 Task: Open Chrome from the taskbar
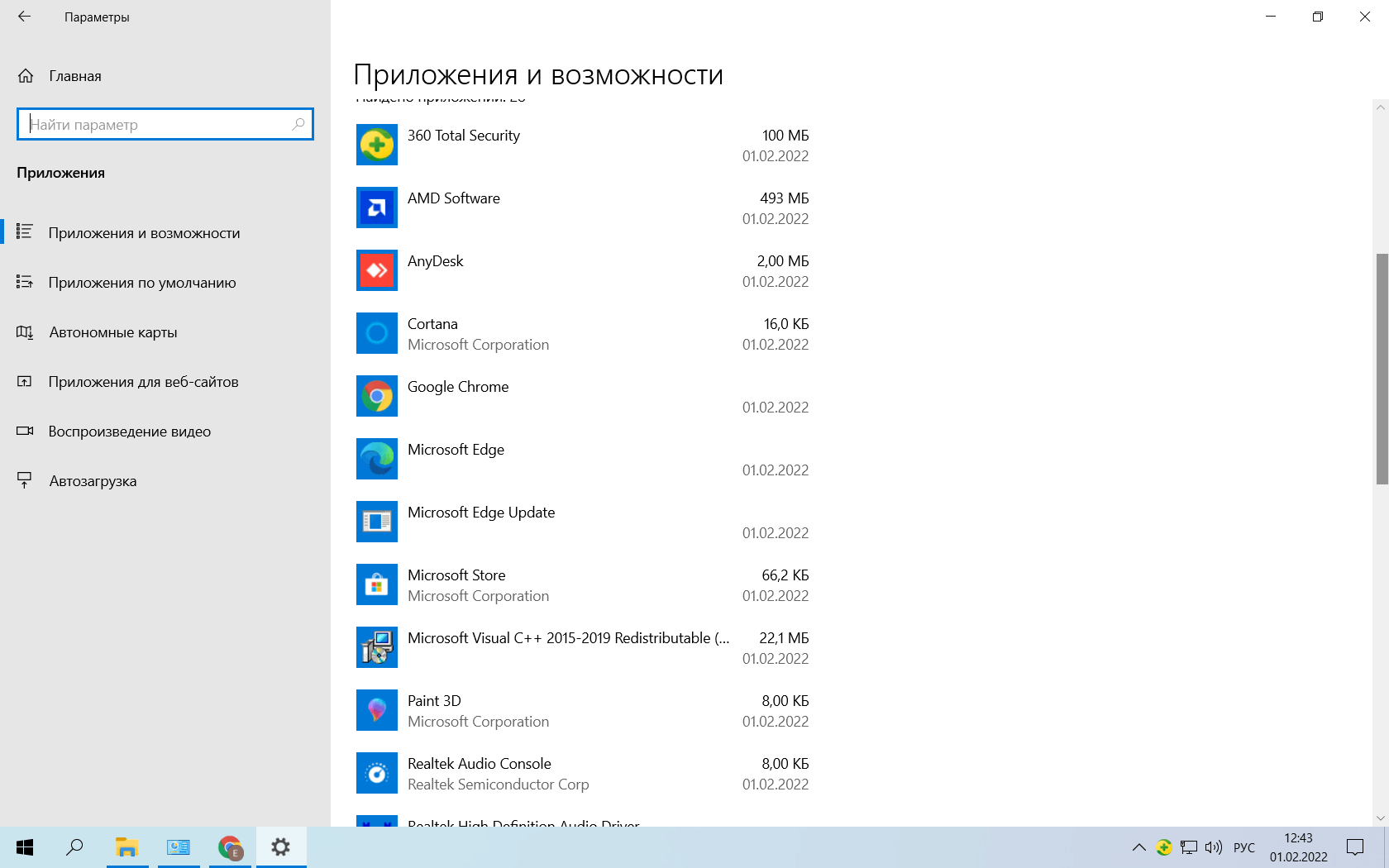pyautogui.click(x=230, y=847)
